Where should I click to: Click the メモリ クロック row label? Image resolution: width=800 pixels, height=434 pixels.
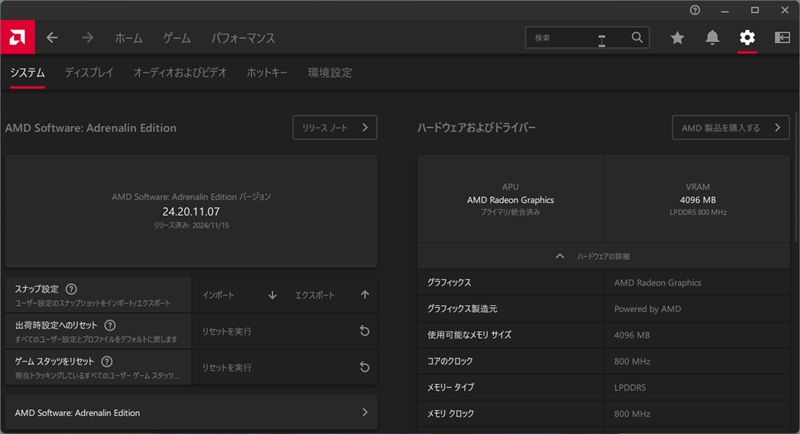pyautogui.click(x=451, y=414)
